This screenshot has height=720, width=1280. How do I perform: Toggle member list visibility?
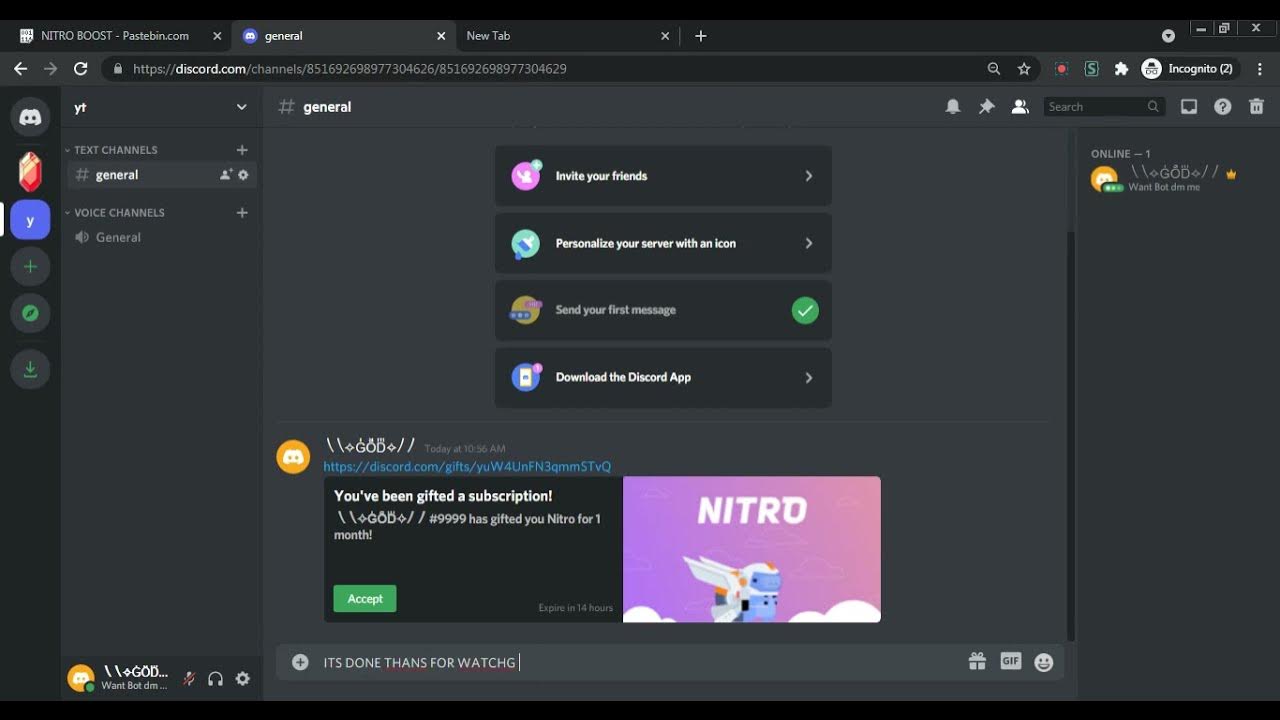point(1020,107)
